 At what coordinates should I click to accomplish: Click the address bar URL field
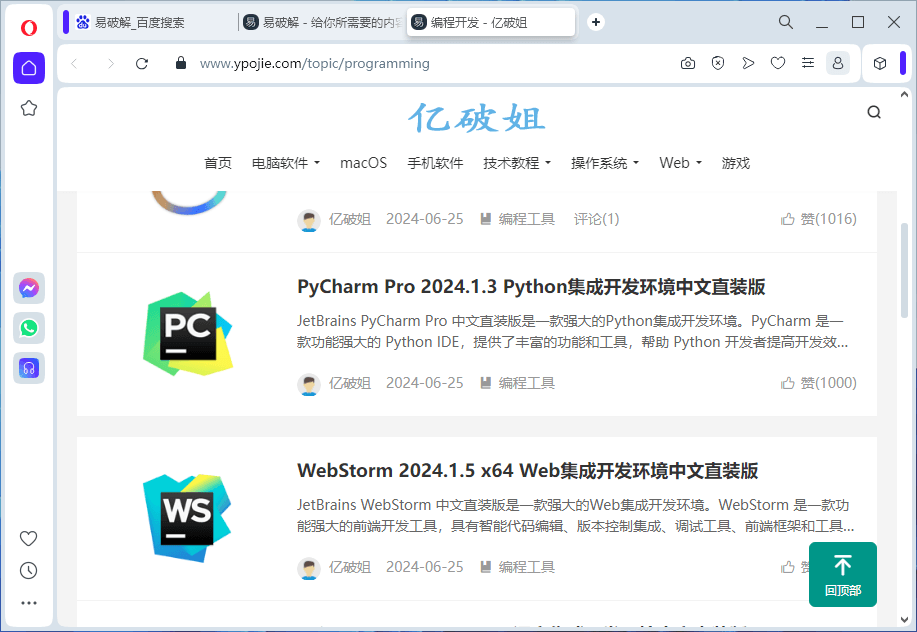point(400,63)
